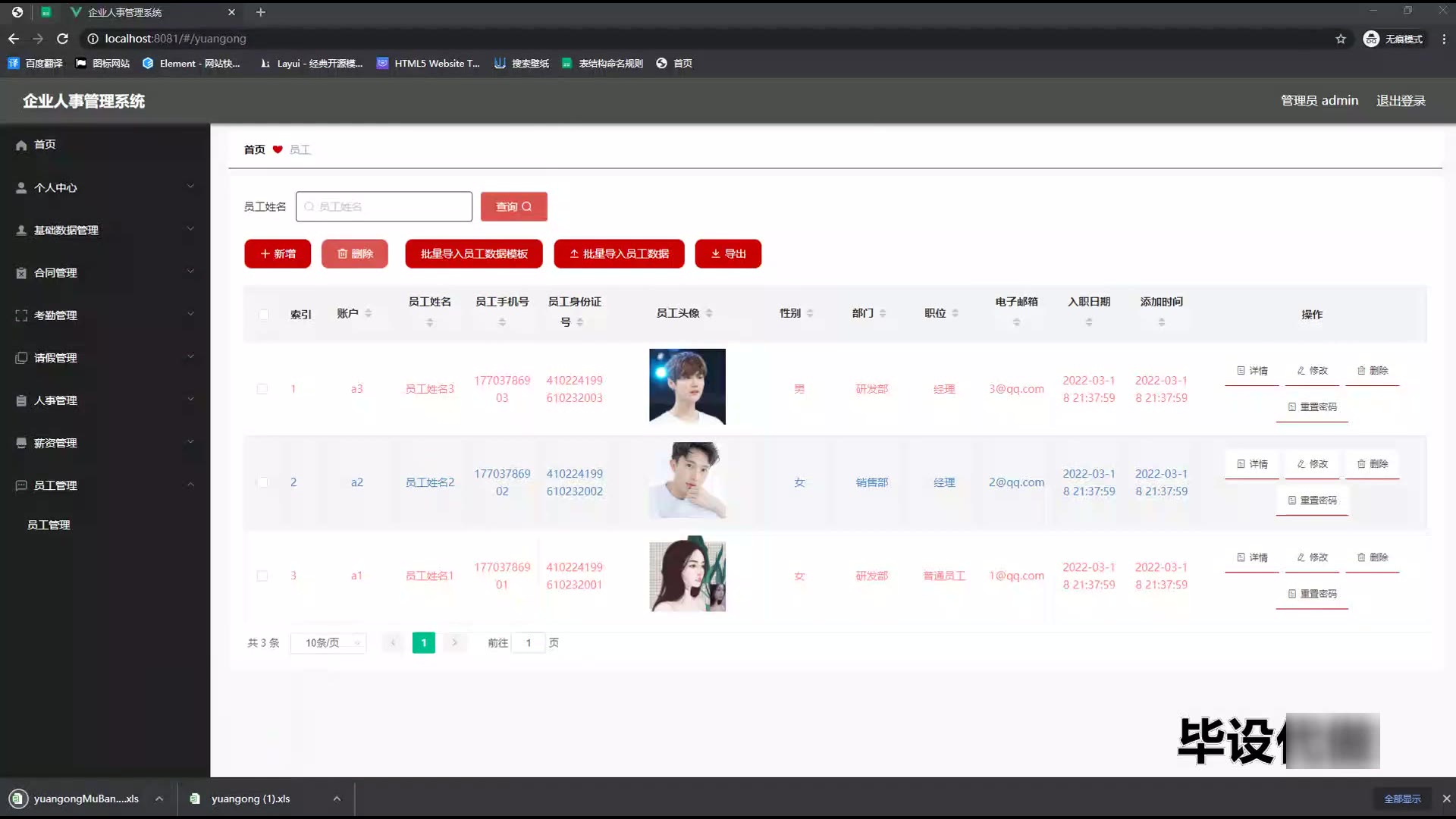
Task: Sort by 员工头像 column sort arrows
Action: pyautogui.click(x=709, y=313)
